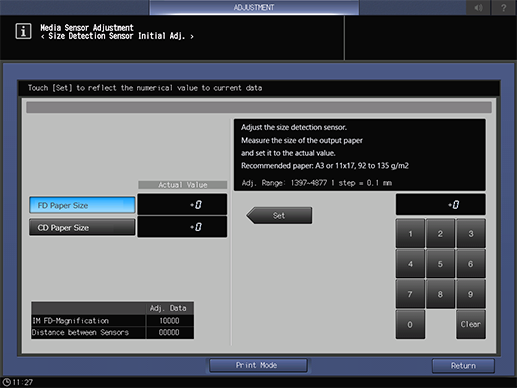Screen dimensions: 517x388
Task: Tap keypad digit 7
Action: 410,294
